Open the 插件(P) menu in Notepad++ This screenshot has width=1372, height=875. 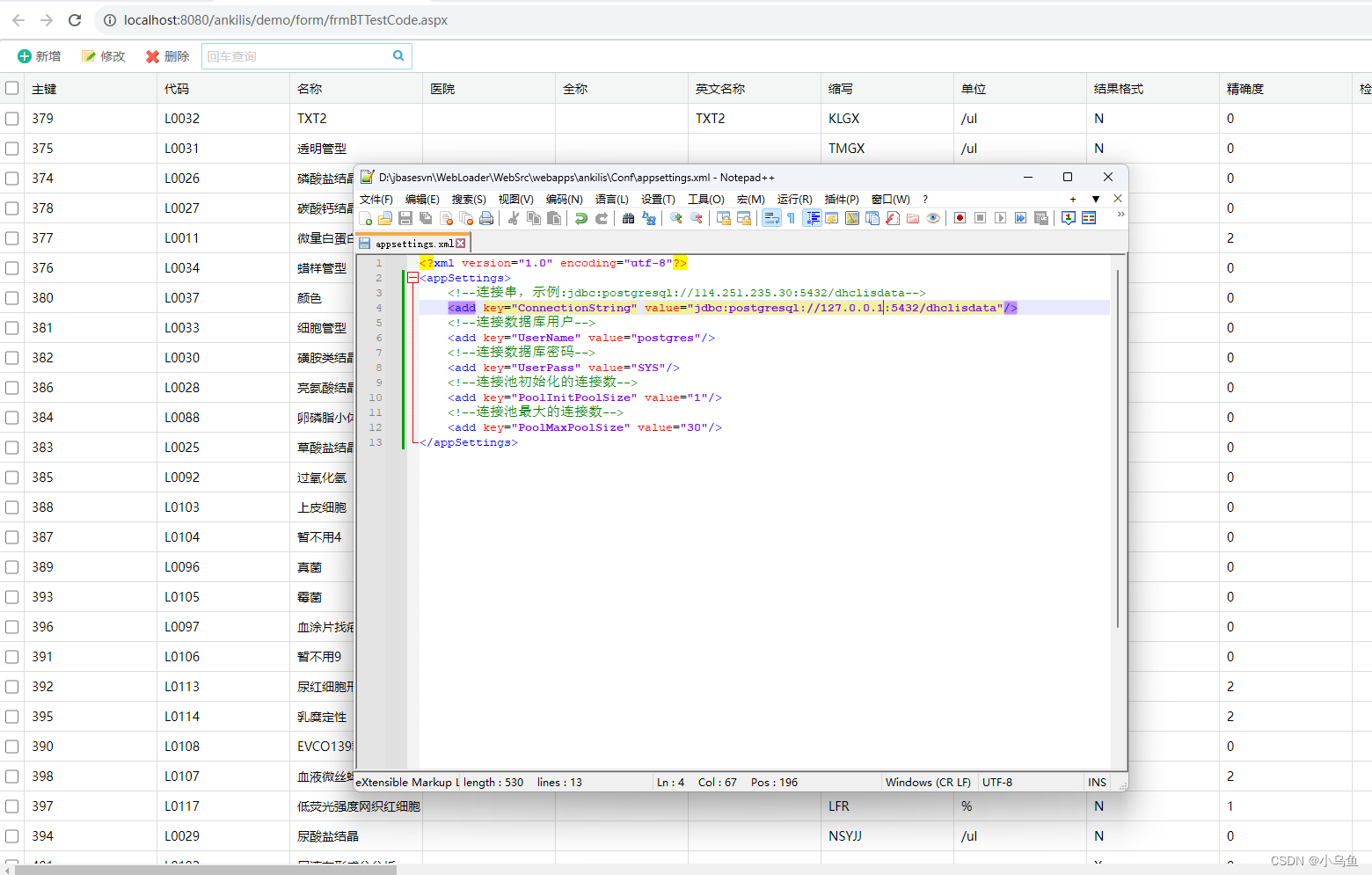842,200
